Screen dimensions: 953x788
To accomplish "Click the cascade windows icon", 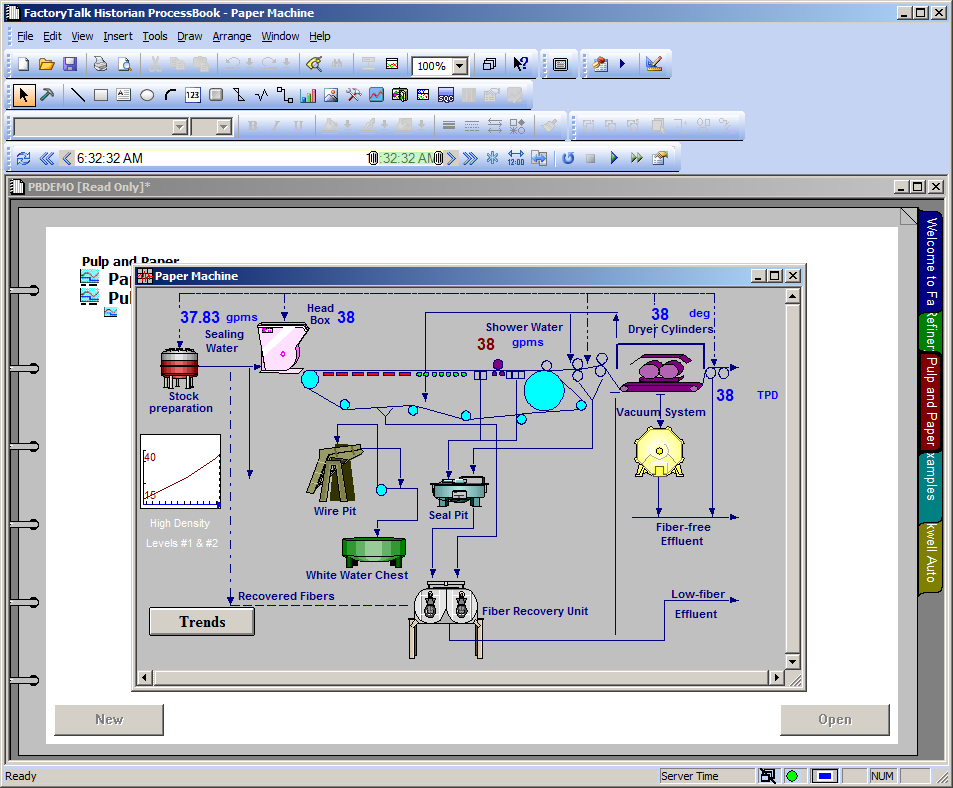I will [489, 64].
